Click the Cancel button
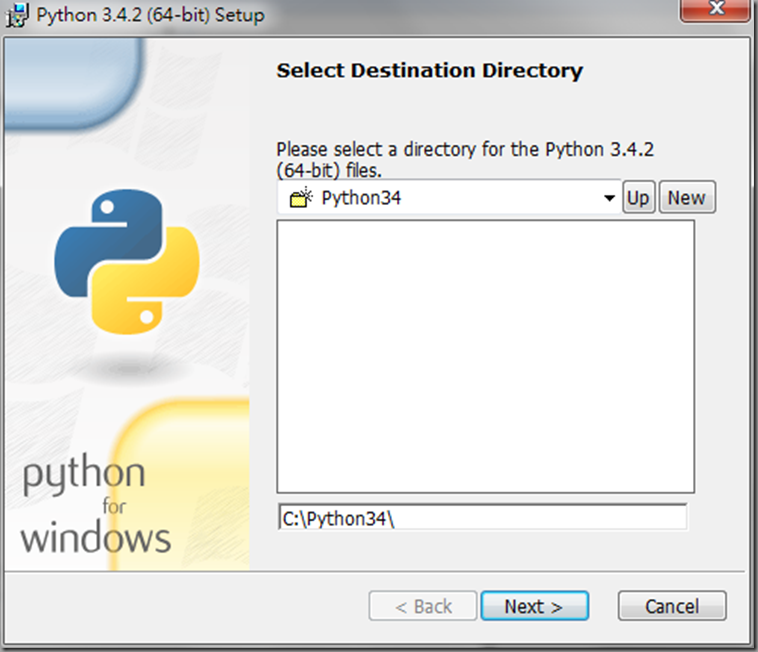Screen dimensions: 758x652 click(671, 606)
